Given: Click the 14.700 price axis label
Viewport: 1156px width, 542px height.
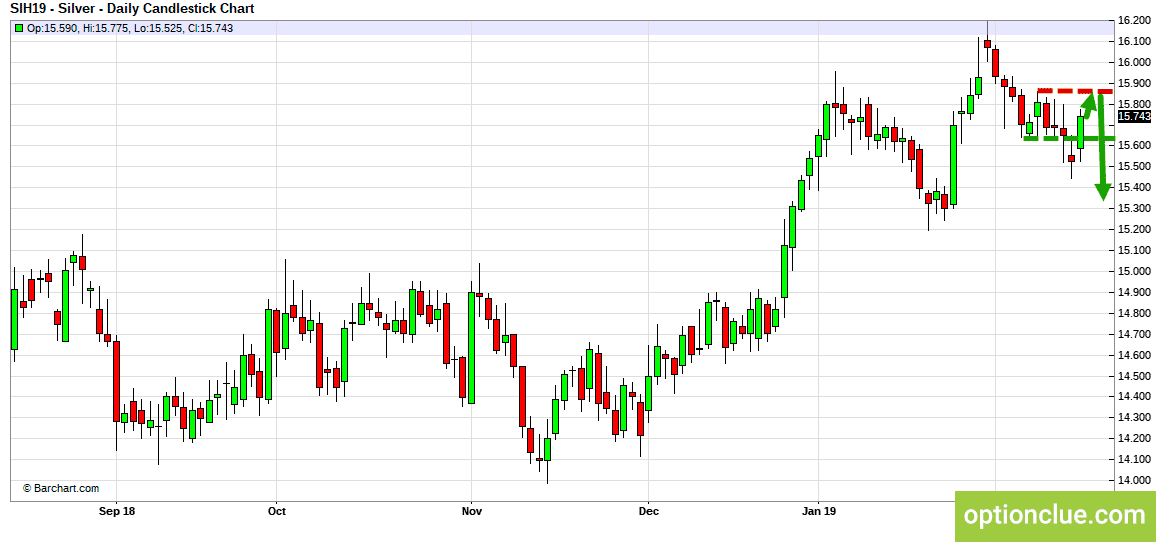Looking at the screenshot, I should [x=1135, y=334].
